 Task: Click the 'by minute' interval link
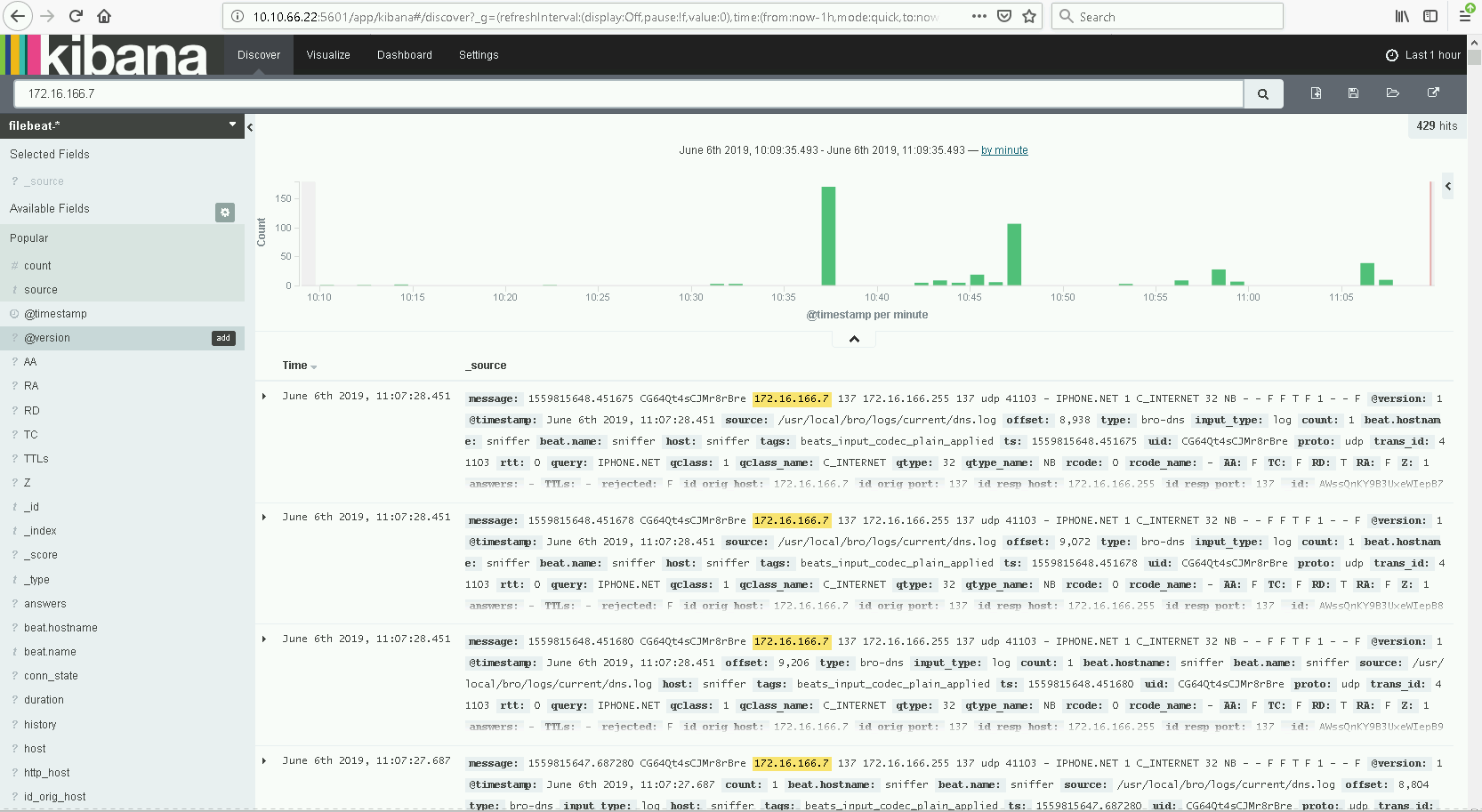tap(1004, 150)
